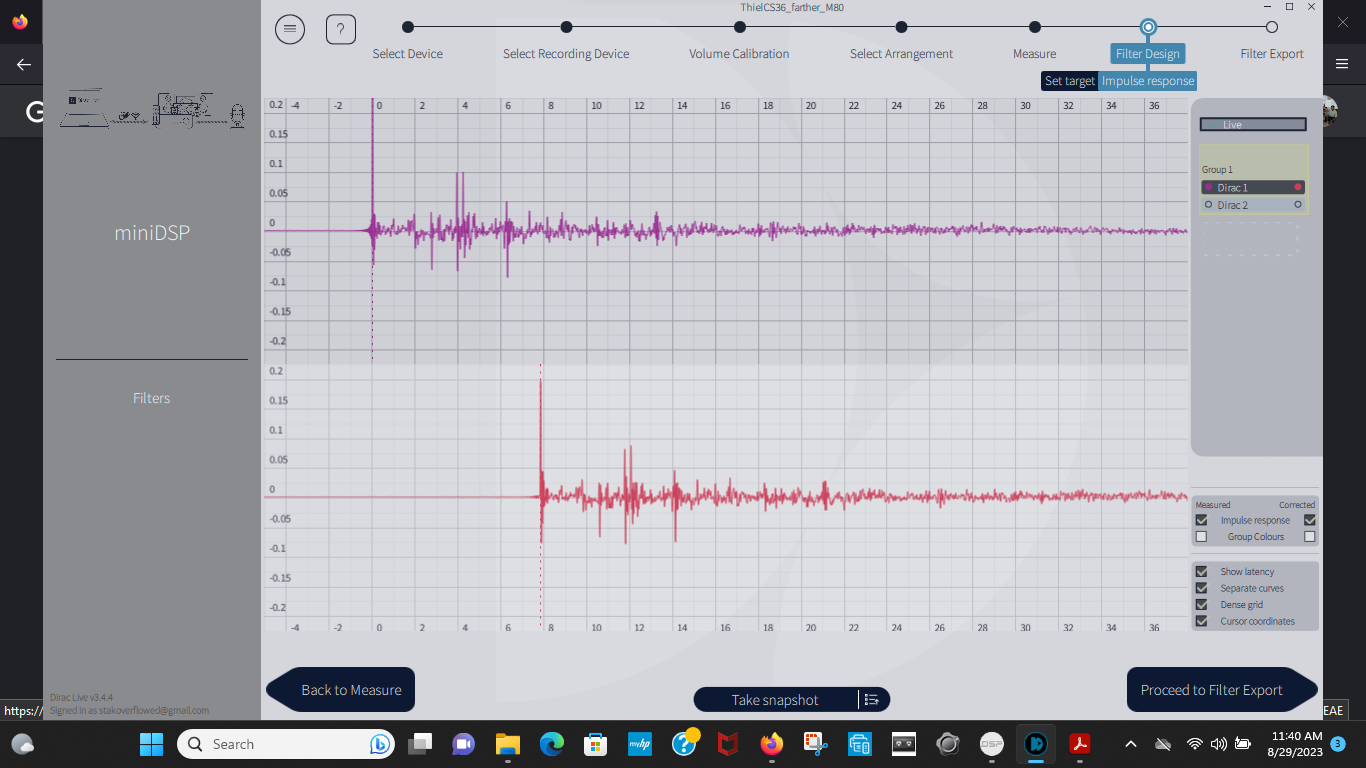Toggle Measured Impulse response checkbox

[x=1201, y=520]
